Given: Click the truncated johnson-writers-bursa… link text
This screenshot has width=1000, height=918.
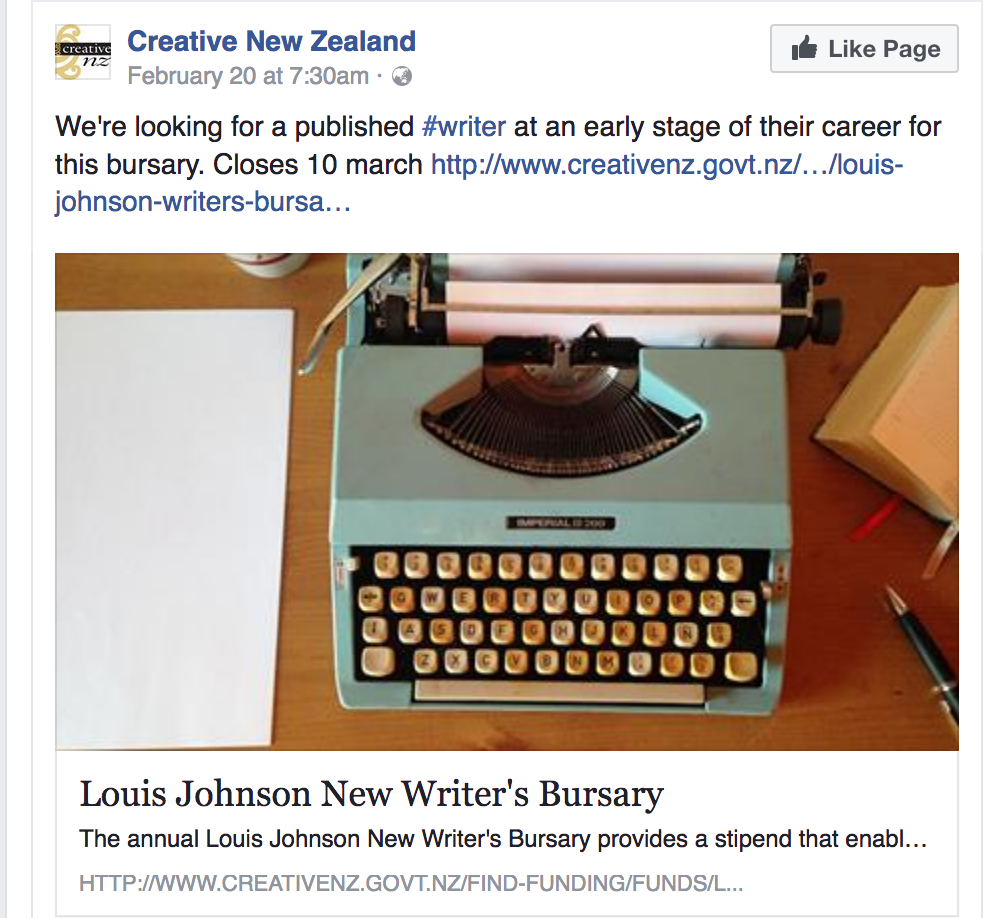Looking at the screenshot, I should pyautogui.click(x=202, y=202).
